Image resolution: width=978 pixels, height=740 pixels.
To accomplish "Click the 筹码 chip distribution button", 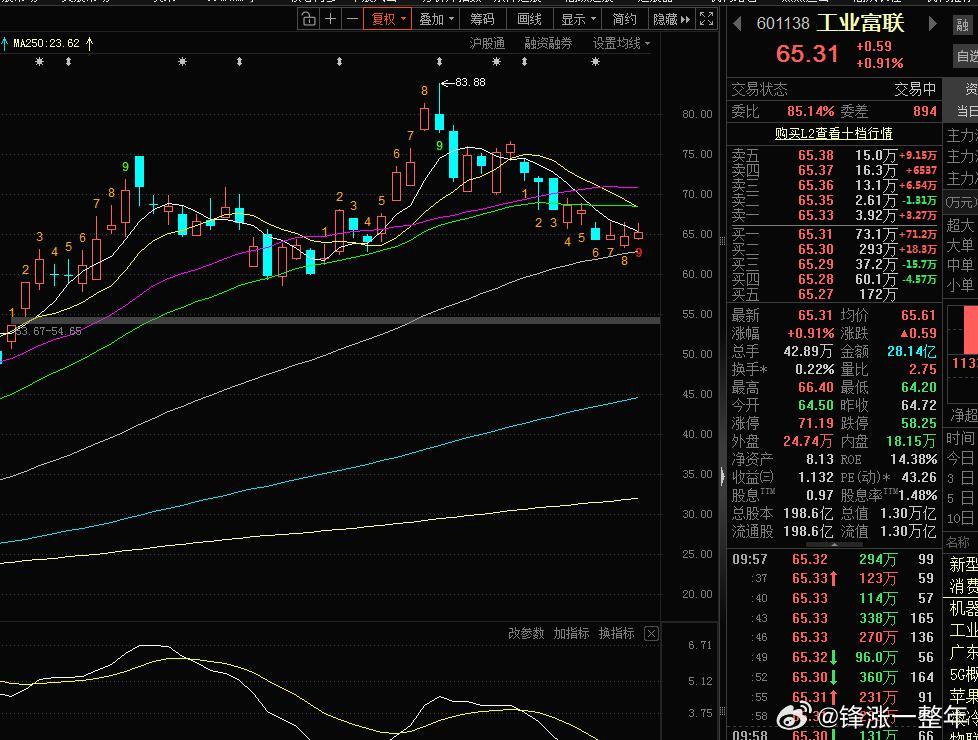I will pyautogui.click(x=482, y=19).
